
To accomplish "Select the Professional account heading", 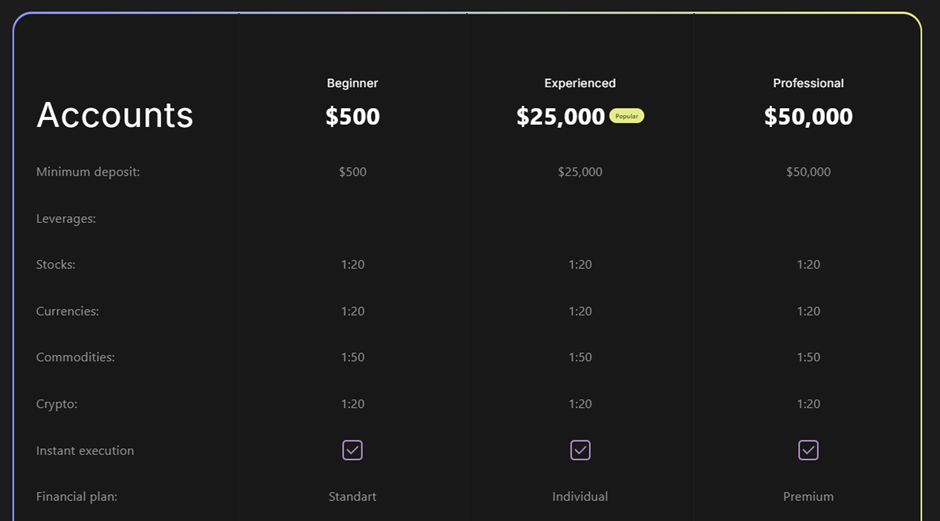I will 808,83.
